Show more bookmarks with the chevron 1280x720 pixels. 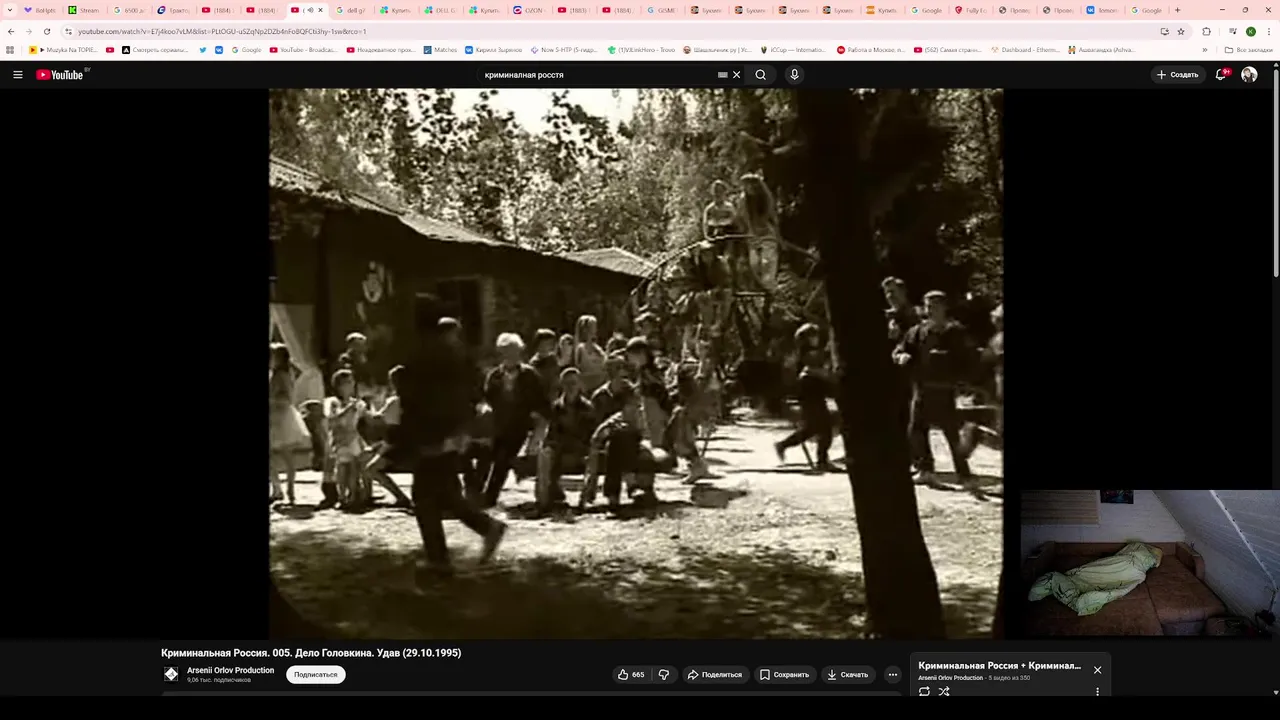coord(1205,50)
